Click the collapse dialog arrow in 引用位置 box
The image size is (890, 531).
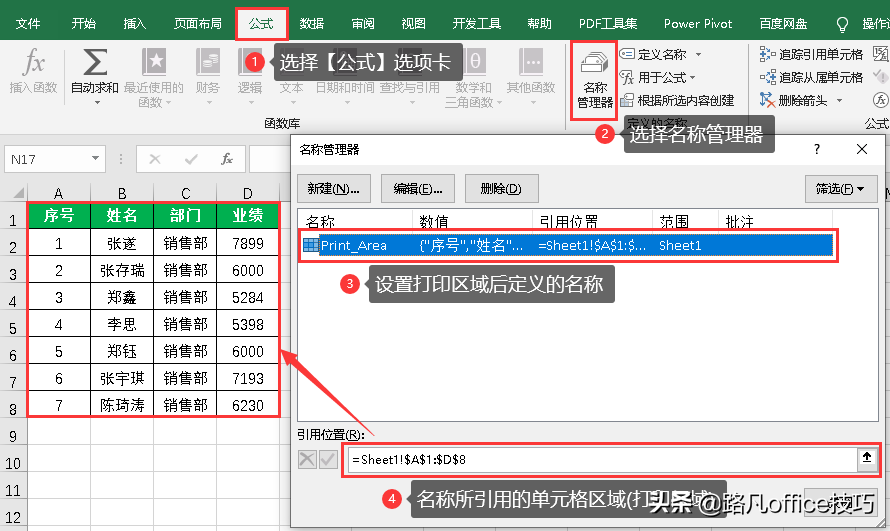pyautogui.click(x=867, y=458)
